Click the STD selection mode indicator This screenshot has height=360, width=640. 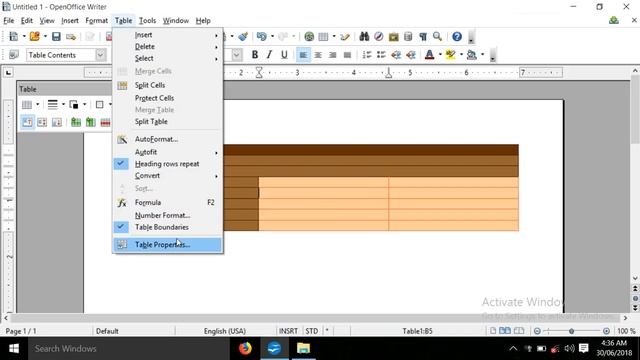click(311, 331)
